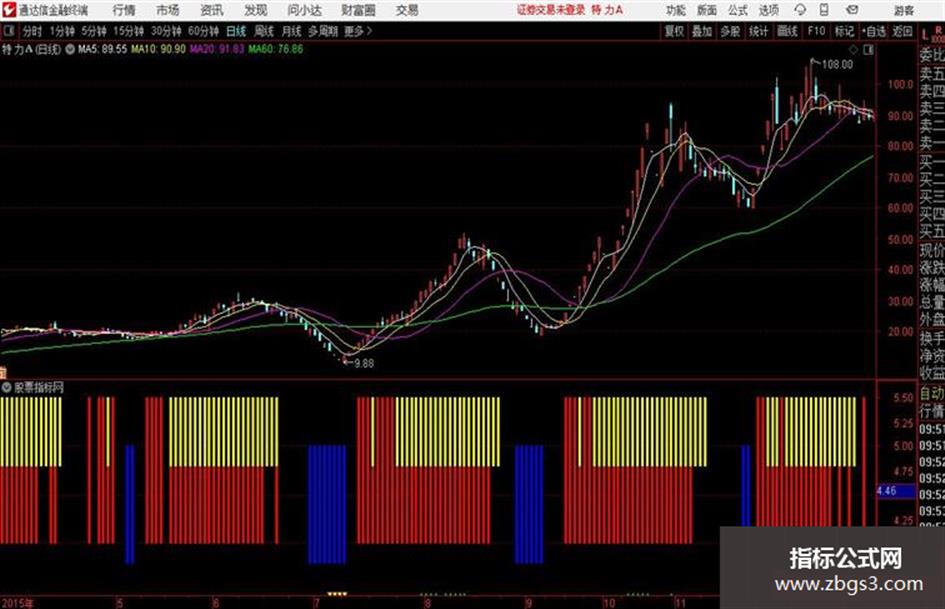Click the 统计 toolbar button
The width and height of the screenshot is (945, 609).
tap(759, 31)
